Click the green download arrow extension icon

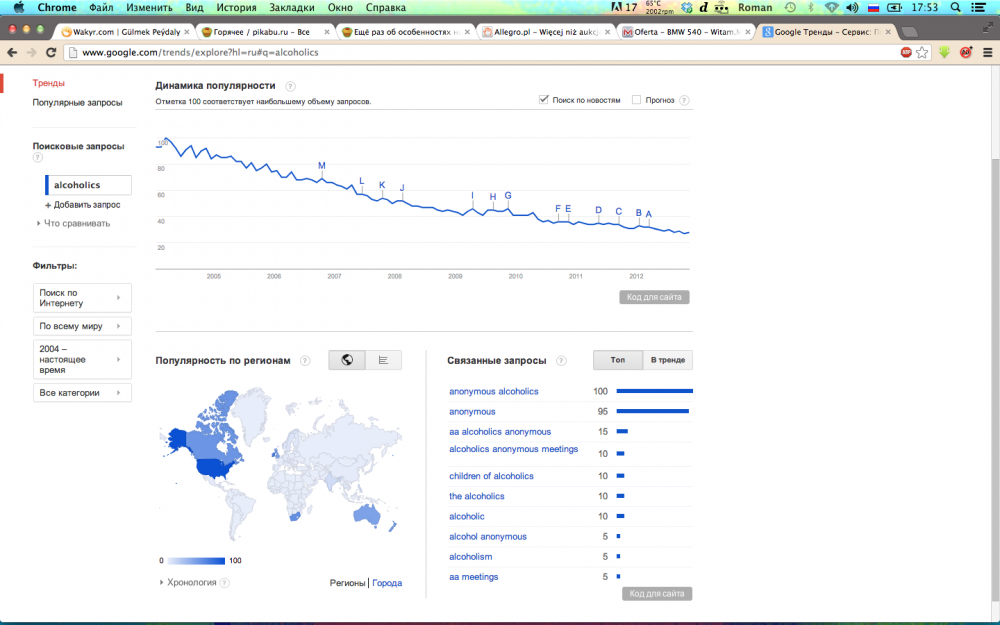[x=945, y=52]
